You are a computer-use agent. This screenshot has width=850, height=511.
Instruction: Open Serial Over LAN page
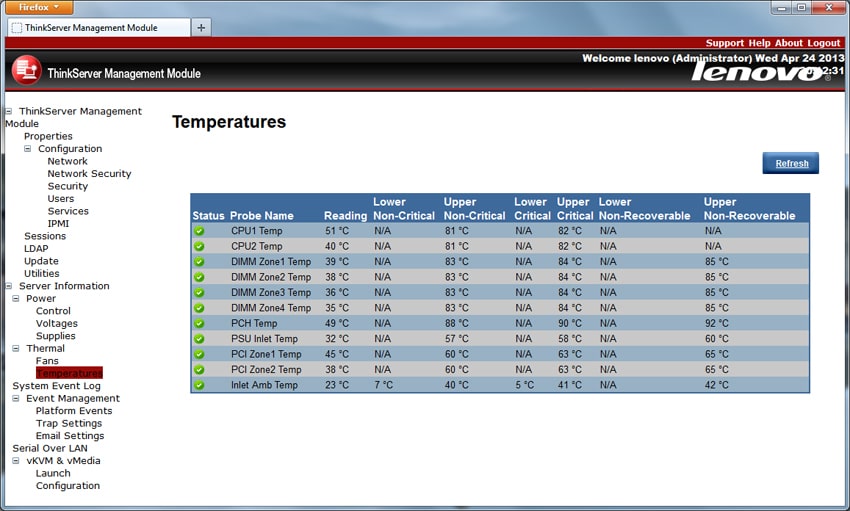click(x=50, y=448)
